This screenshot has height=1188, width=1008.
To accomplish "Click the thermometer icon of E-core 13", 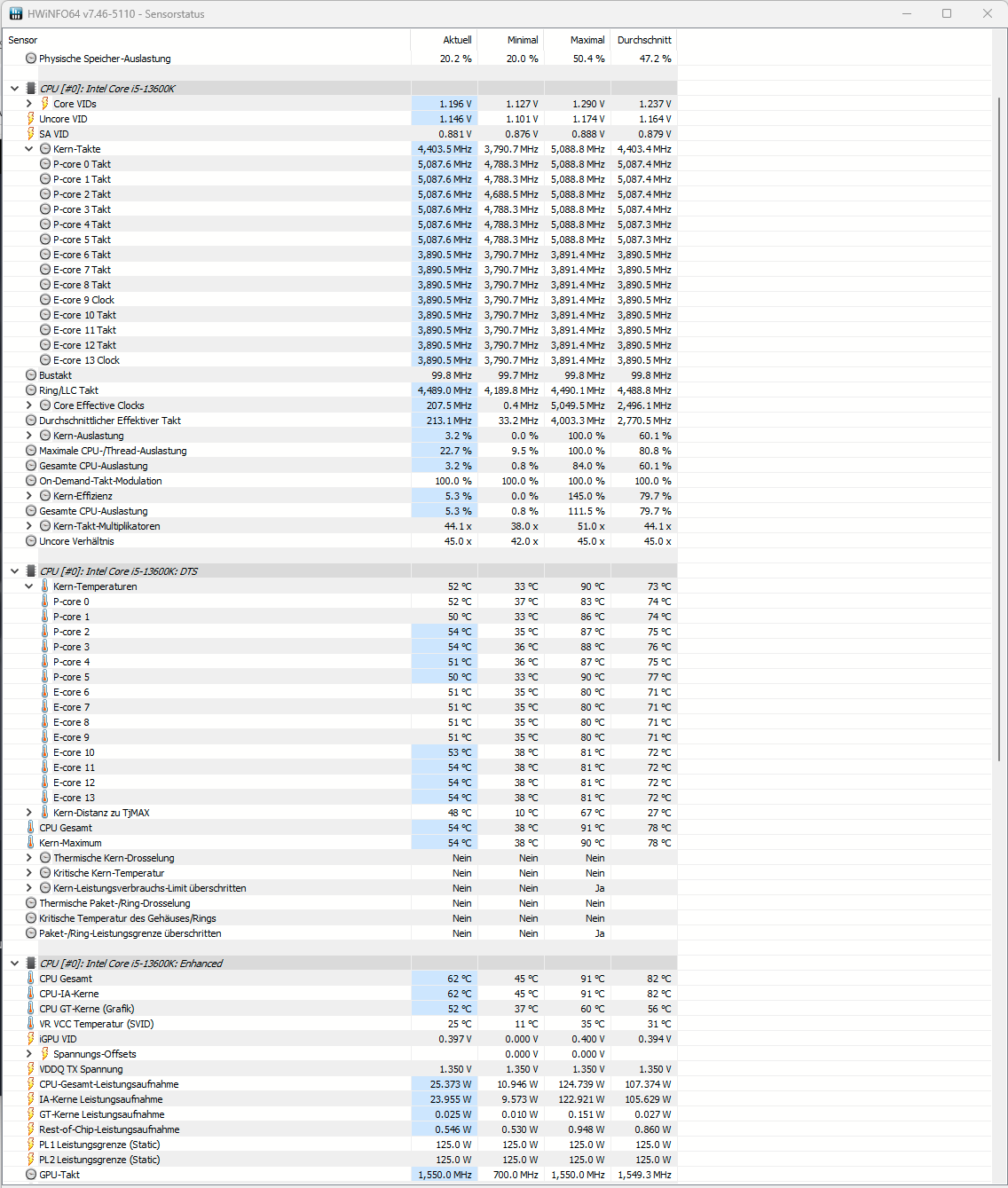I will pyautogui.click(x=45, y=798).
